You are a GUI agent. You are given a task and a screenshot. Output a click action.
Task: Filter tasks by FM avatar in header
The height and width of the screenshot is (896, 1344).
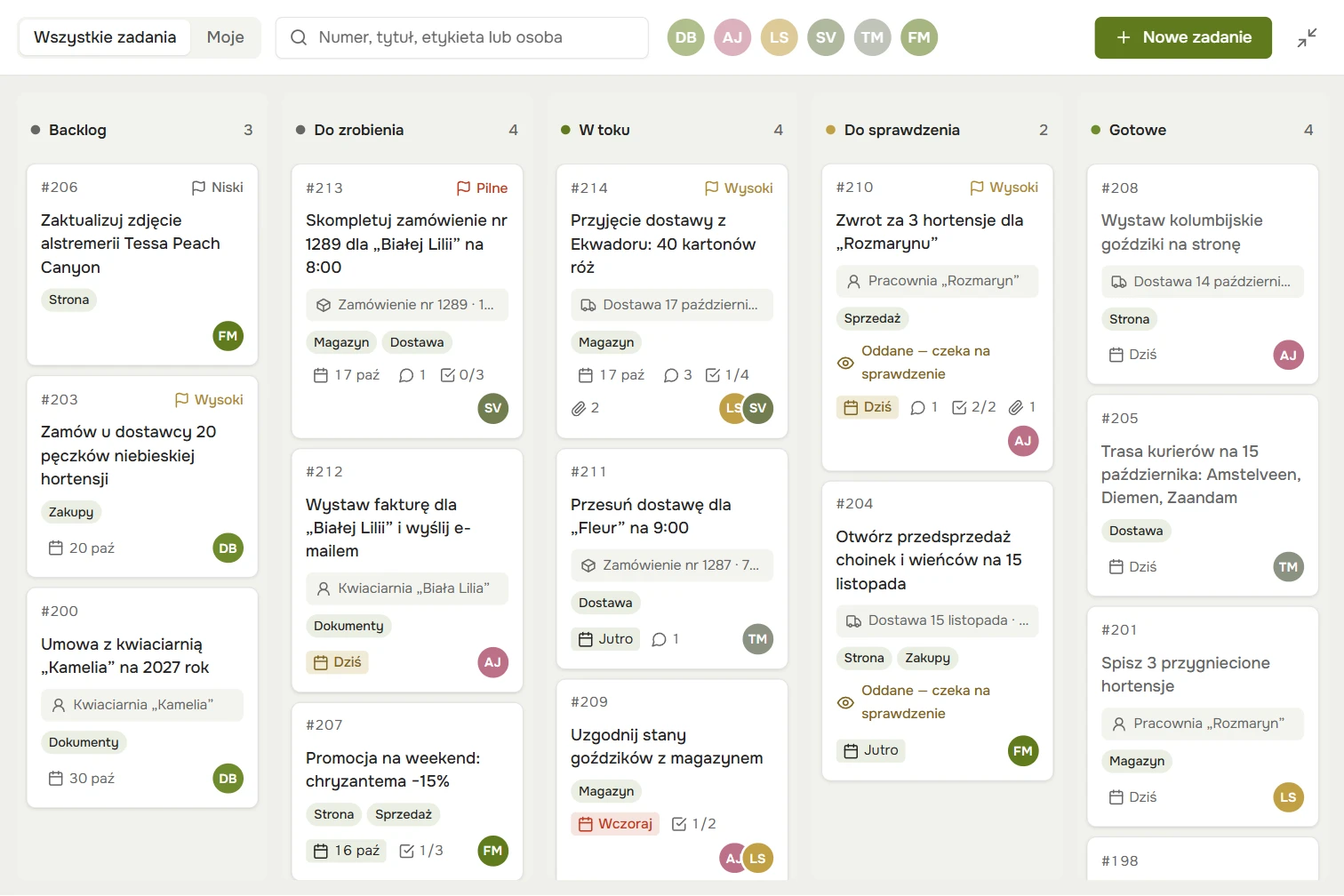click(919, 37)
